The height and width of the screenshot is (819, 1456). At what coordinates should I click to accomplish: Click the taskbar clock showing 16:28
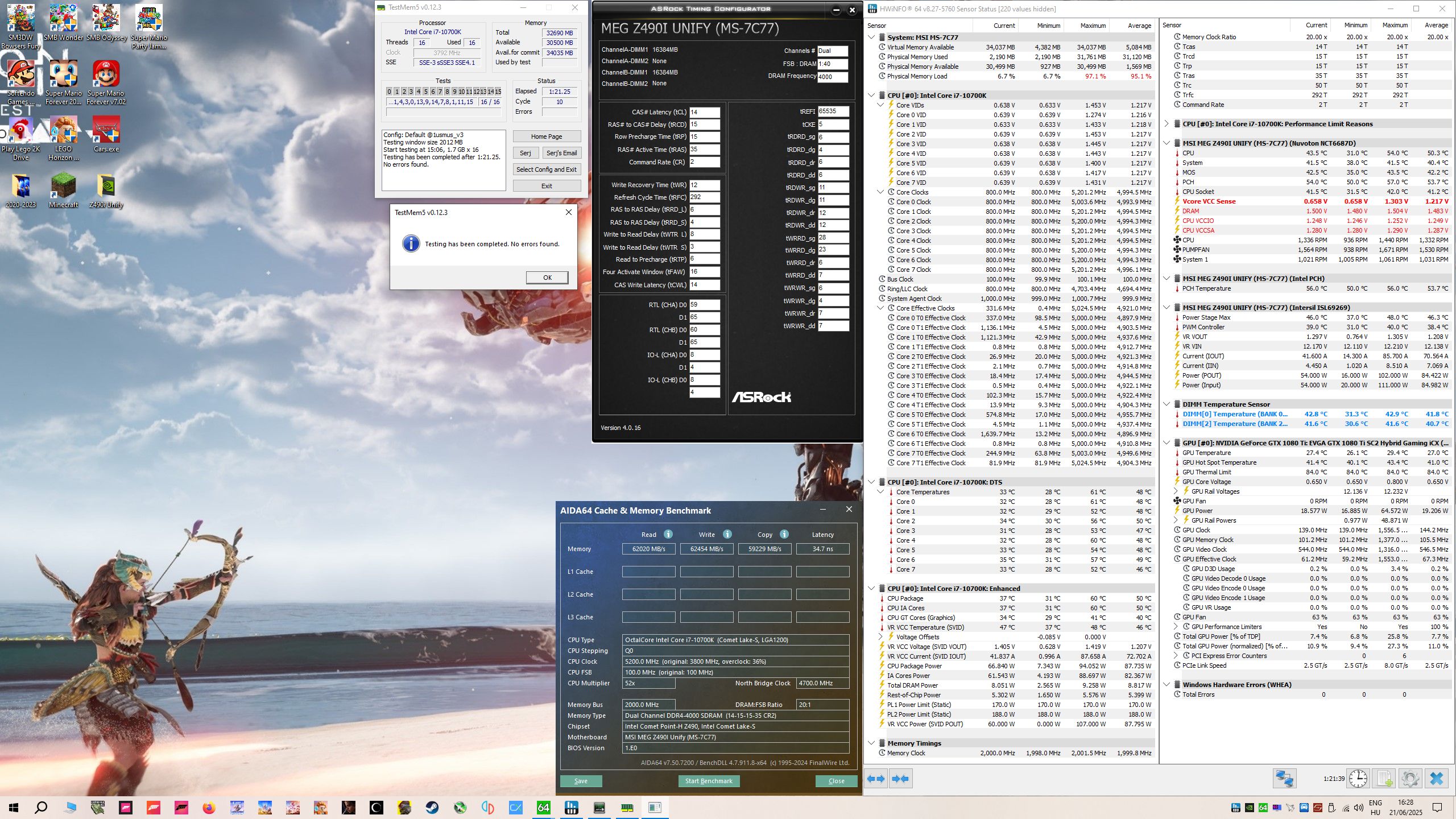[x=1405, y=808]
